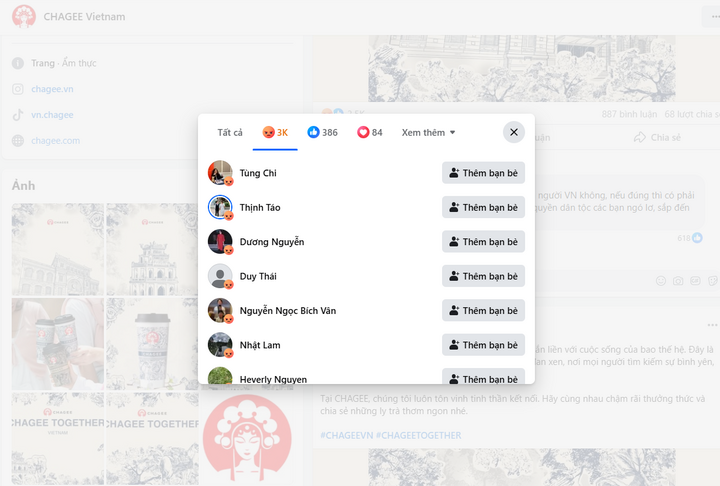Visit the chagee.vn Instagram link
The image size is (720, 486).
[x=52, y=89]
